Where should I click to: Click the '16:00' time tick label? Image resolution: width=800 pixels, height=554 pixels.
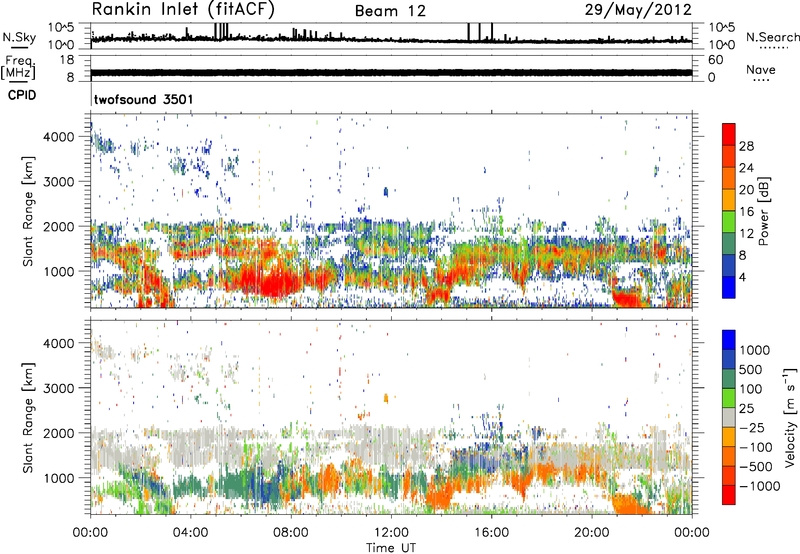[491, 533]
